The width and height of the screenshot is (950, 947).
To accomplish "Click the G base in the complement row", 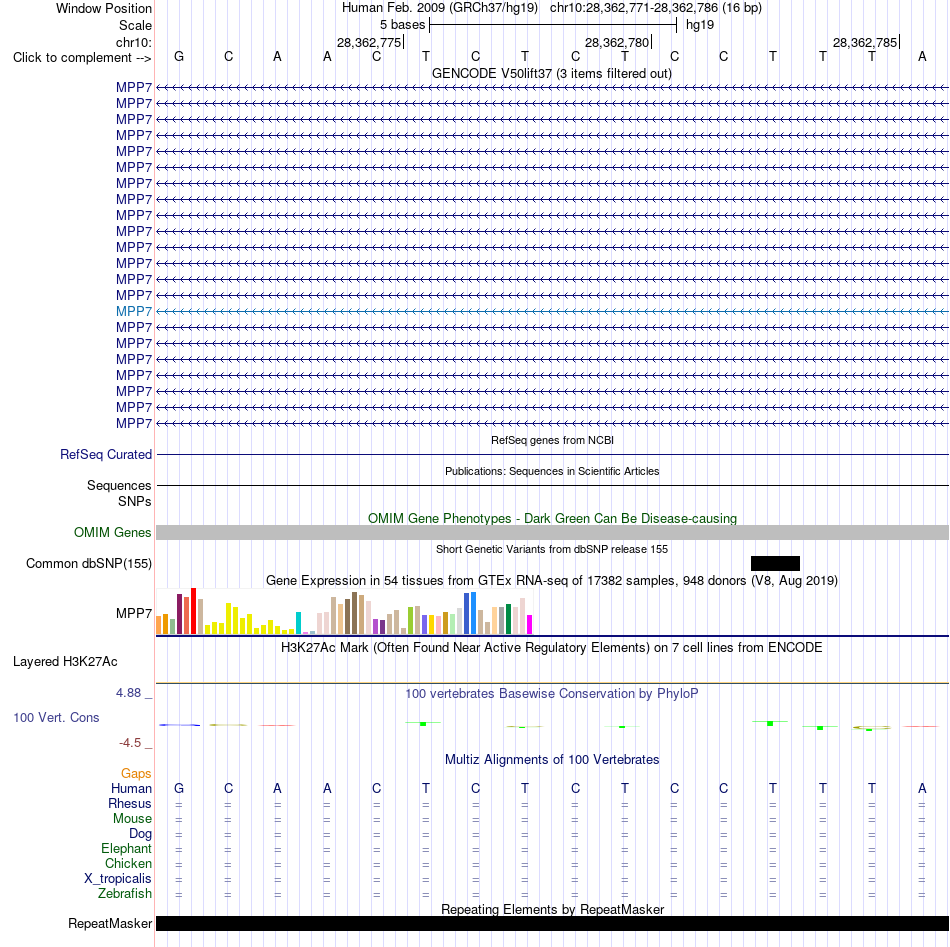I will click(x=179, y=56).
